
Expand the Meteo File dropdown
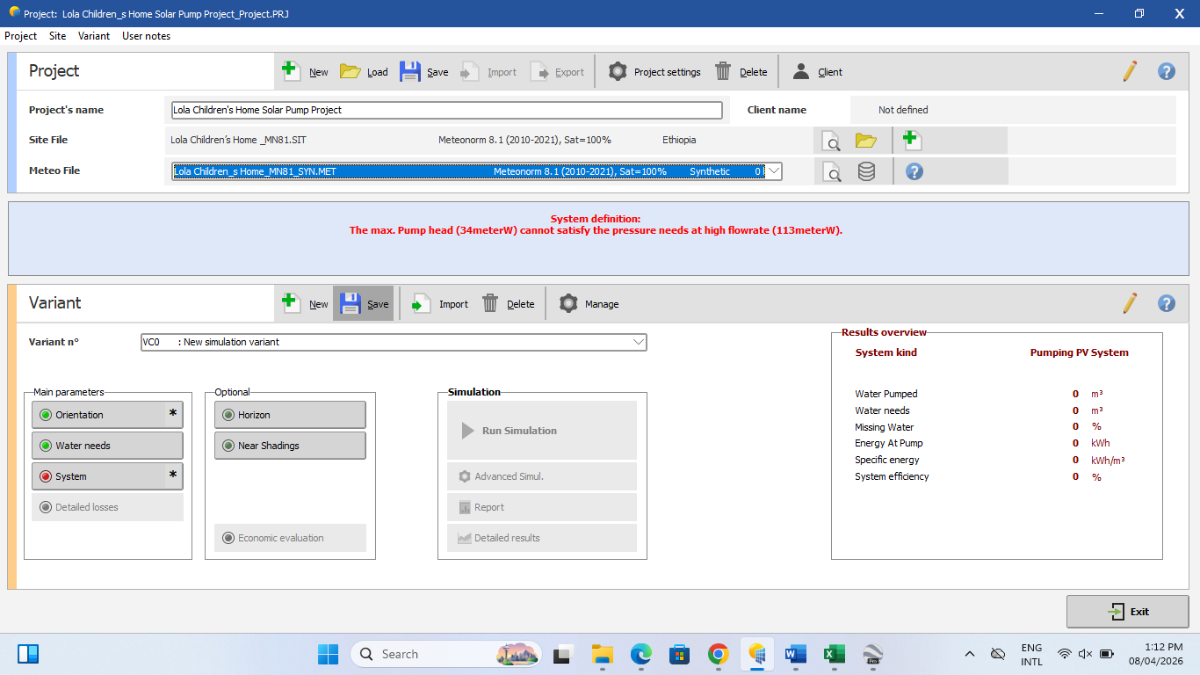[x=772, y=171]
